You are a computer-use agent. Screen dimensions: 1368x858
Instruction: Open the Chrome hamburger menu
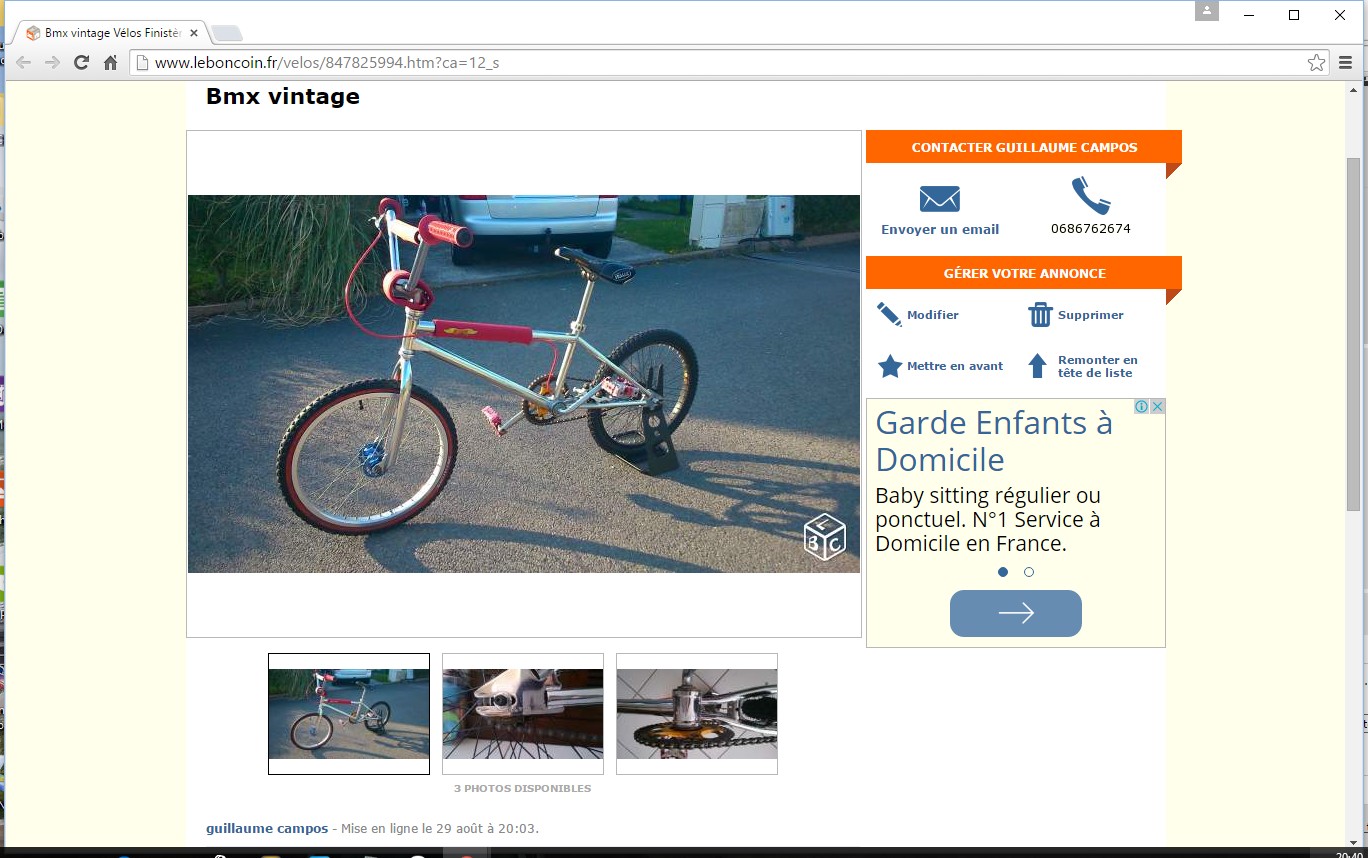pyautogui.click(x=1345, y=63)
